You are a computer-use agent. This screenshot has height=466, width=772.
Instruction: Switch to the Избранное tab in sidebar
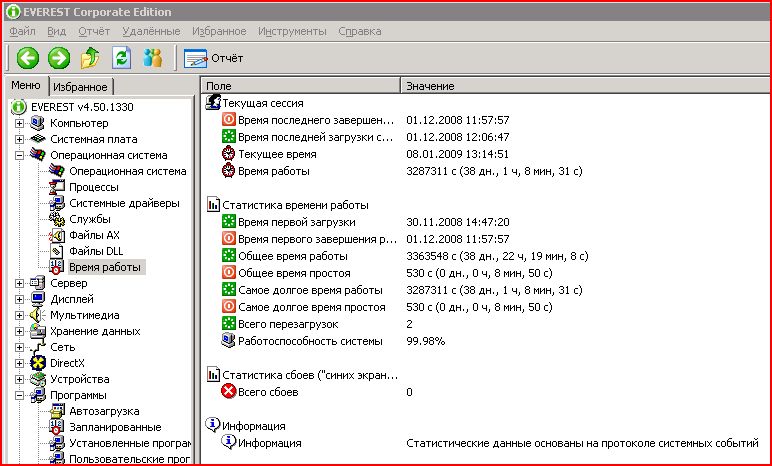click(x=80, y=87)
